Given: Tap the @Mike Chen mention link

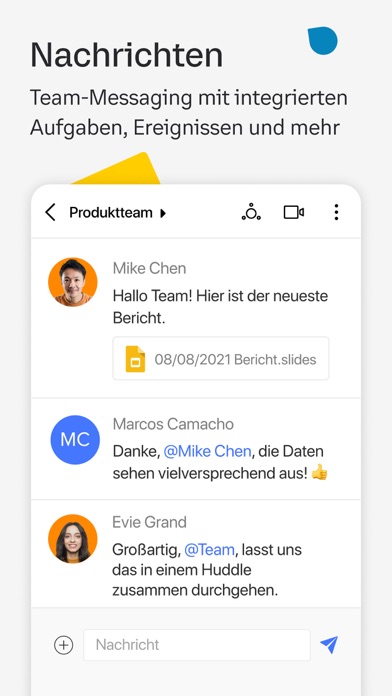Looking at the screenshot, I should coord(207,451).
